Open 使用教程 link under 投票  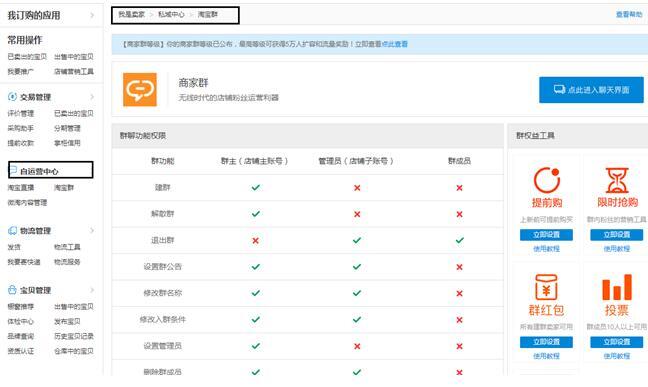[x=616, y=356]
